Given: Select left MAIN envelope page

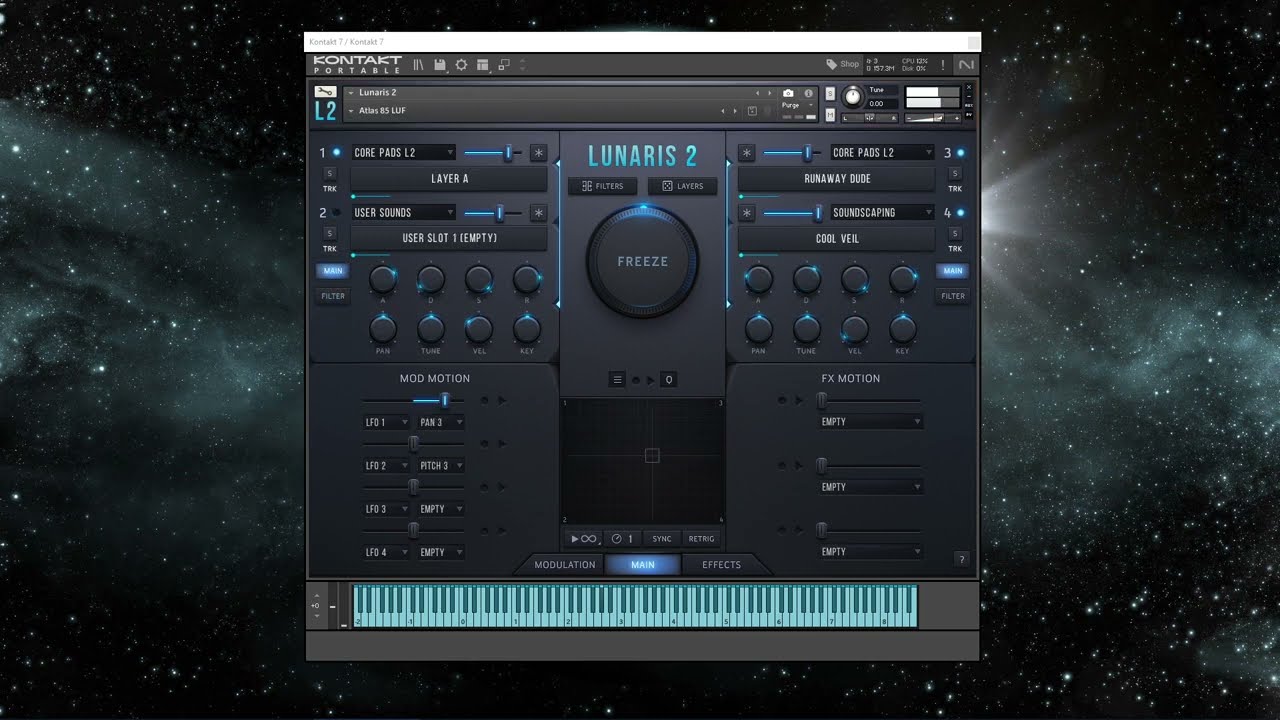Looking at the screenshot, I should [333, 271].
